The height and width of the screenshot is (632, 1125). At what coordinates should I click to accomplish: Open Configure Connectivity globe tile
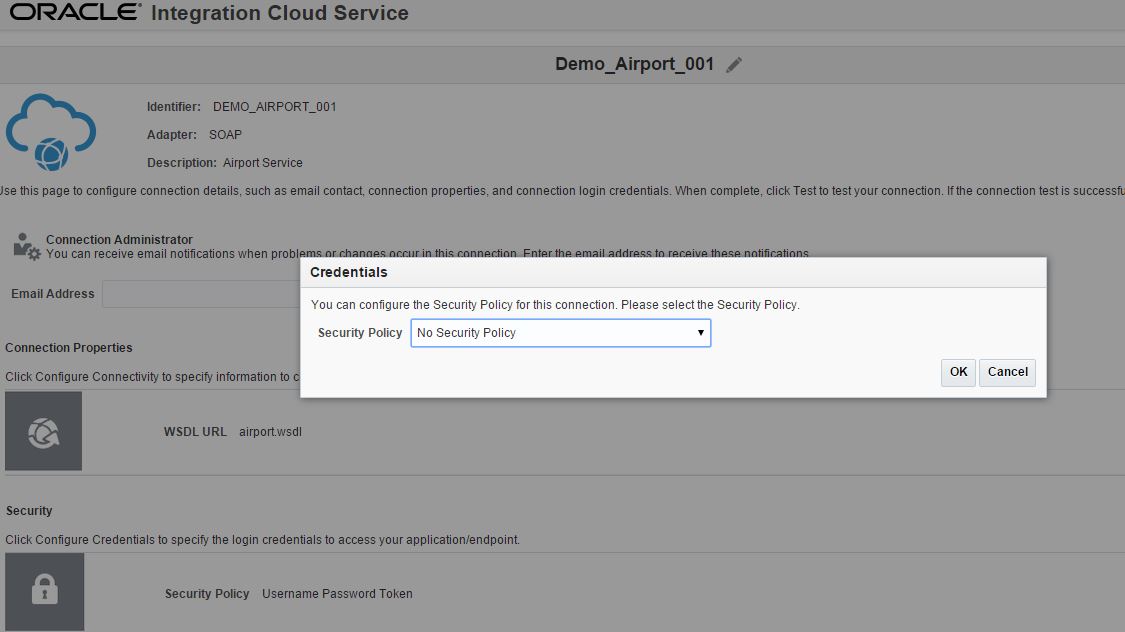43,431
